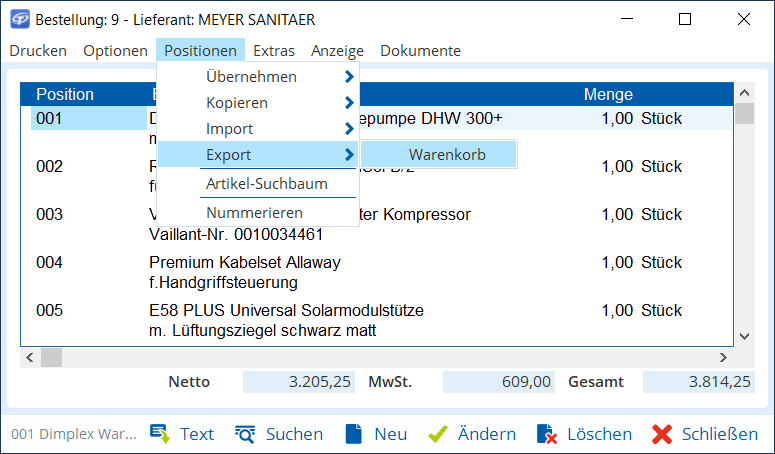
Task: Click the Menge column header
Action: pos(608,94)
